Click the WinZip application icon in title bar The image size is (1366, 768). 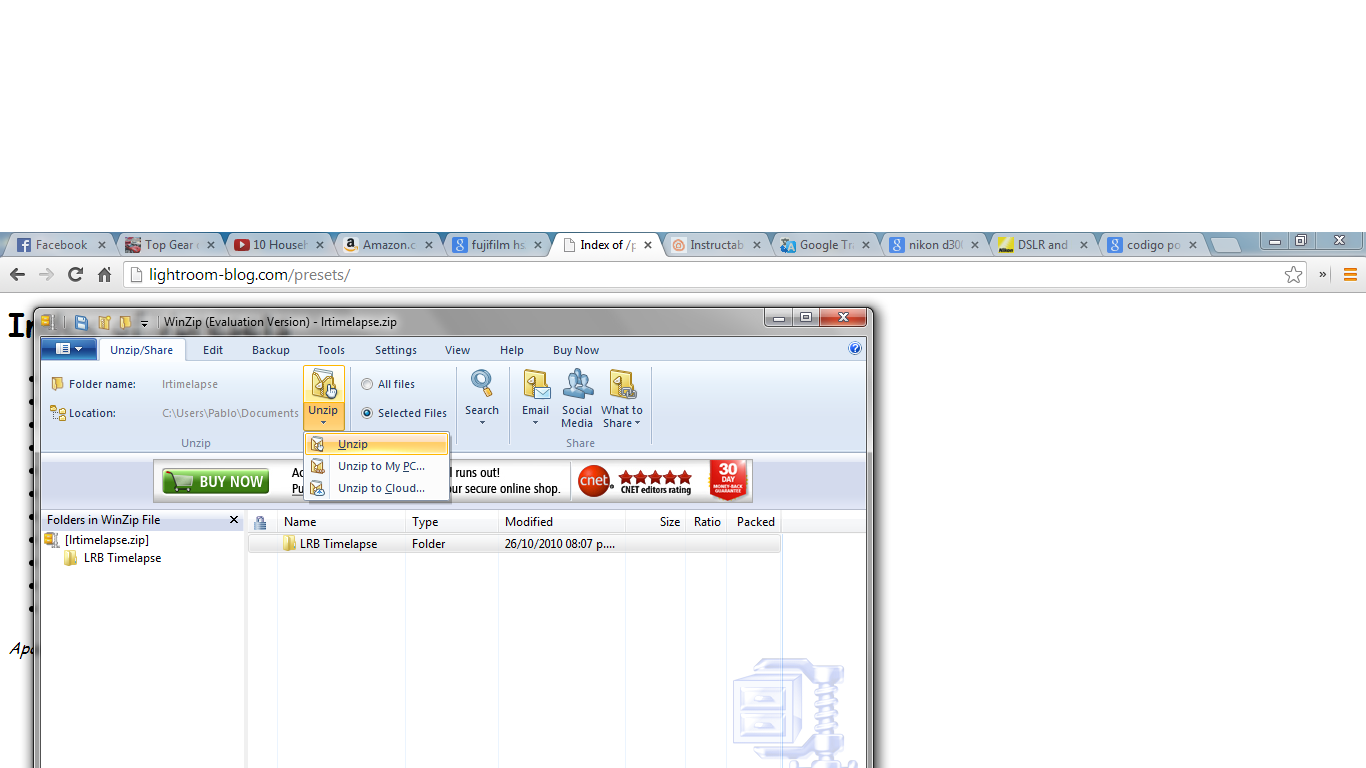click(x=47, y=322)
